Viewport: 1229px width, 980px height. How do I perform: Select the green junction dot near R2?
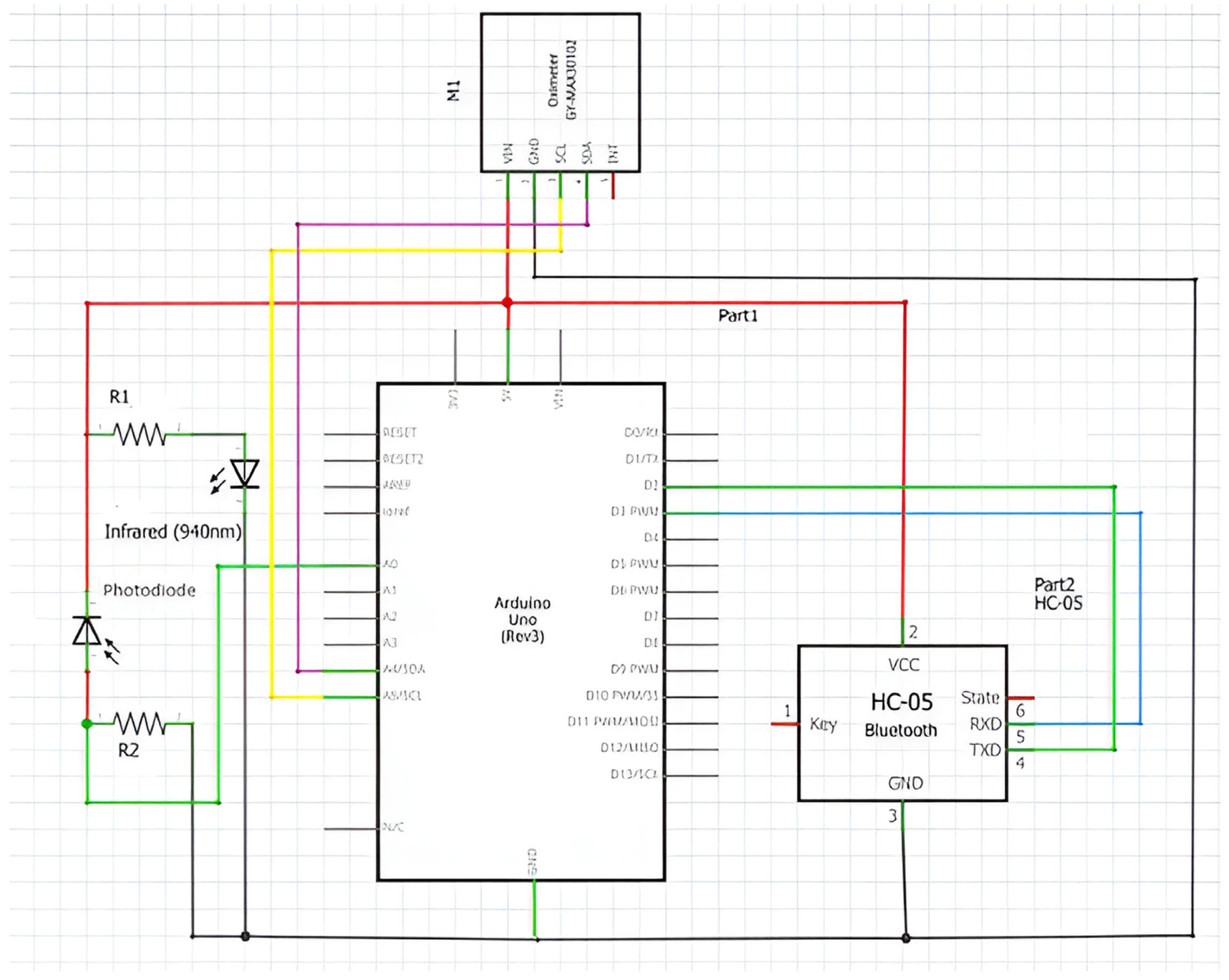87,724
